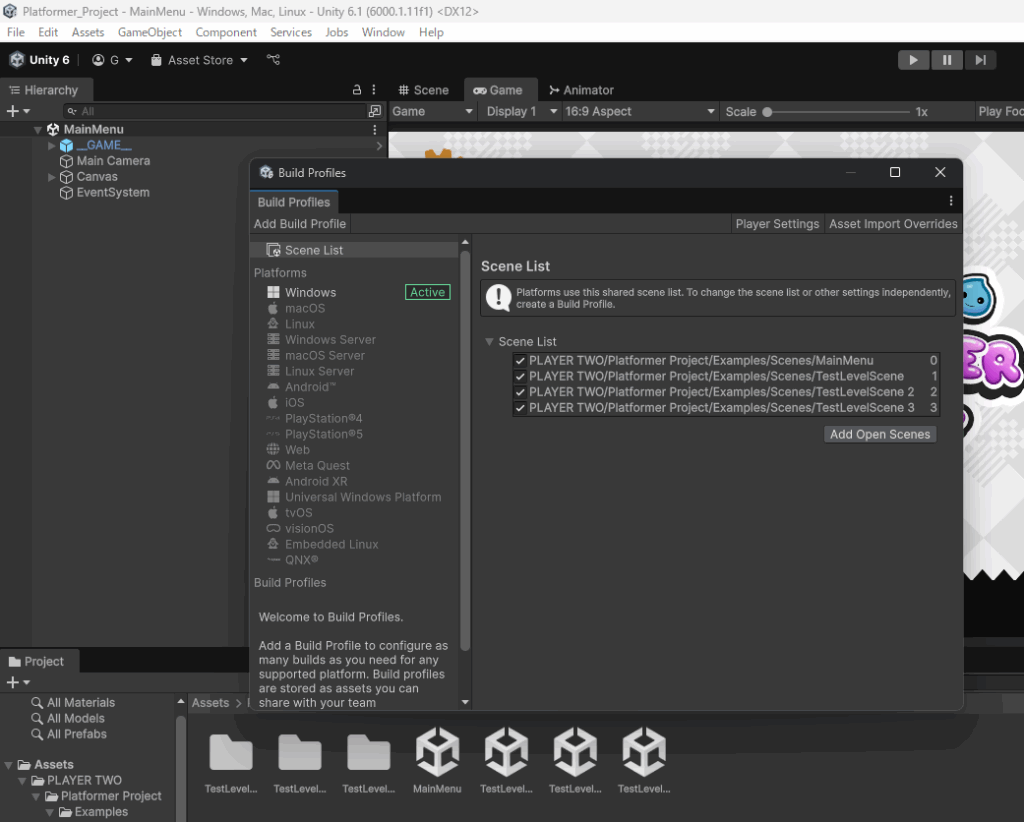Click the Hierarchy create plus button
This screenshot has width=1024, height=822.
tap(18, 111)
